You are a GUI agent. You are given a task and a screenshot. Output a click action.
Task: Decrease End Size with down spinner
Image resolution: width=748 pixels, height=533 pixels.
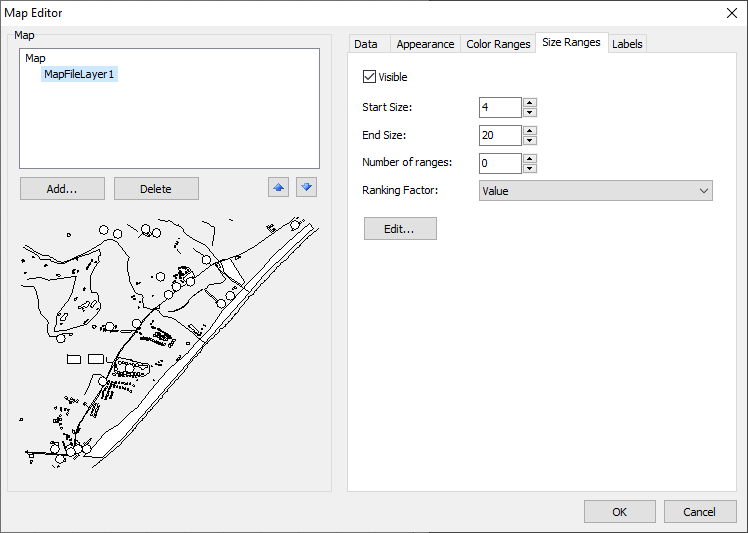coord(530,140)
